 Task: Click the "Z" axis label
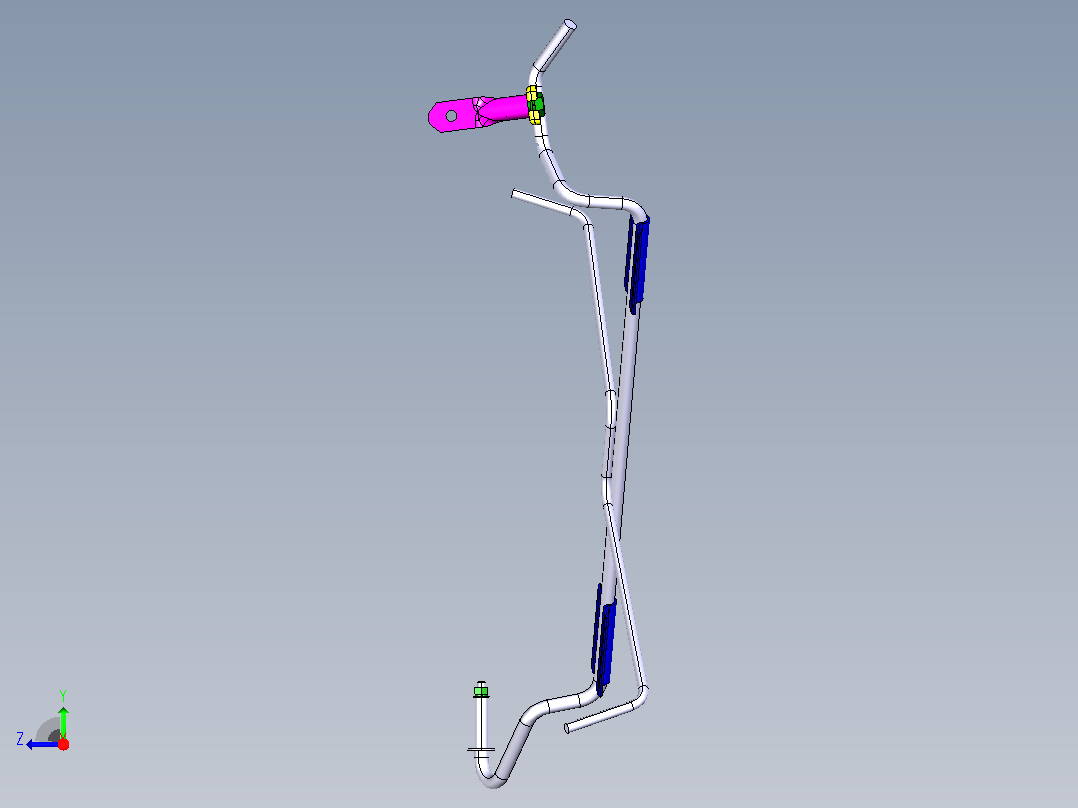(20, 739)
